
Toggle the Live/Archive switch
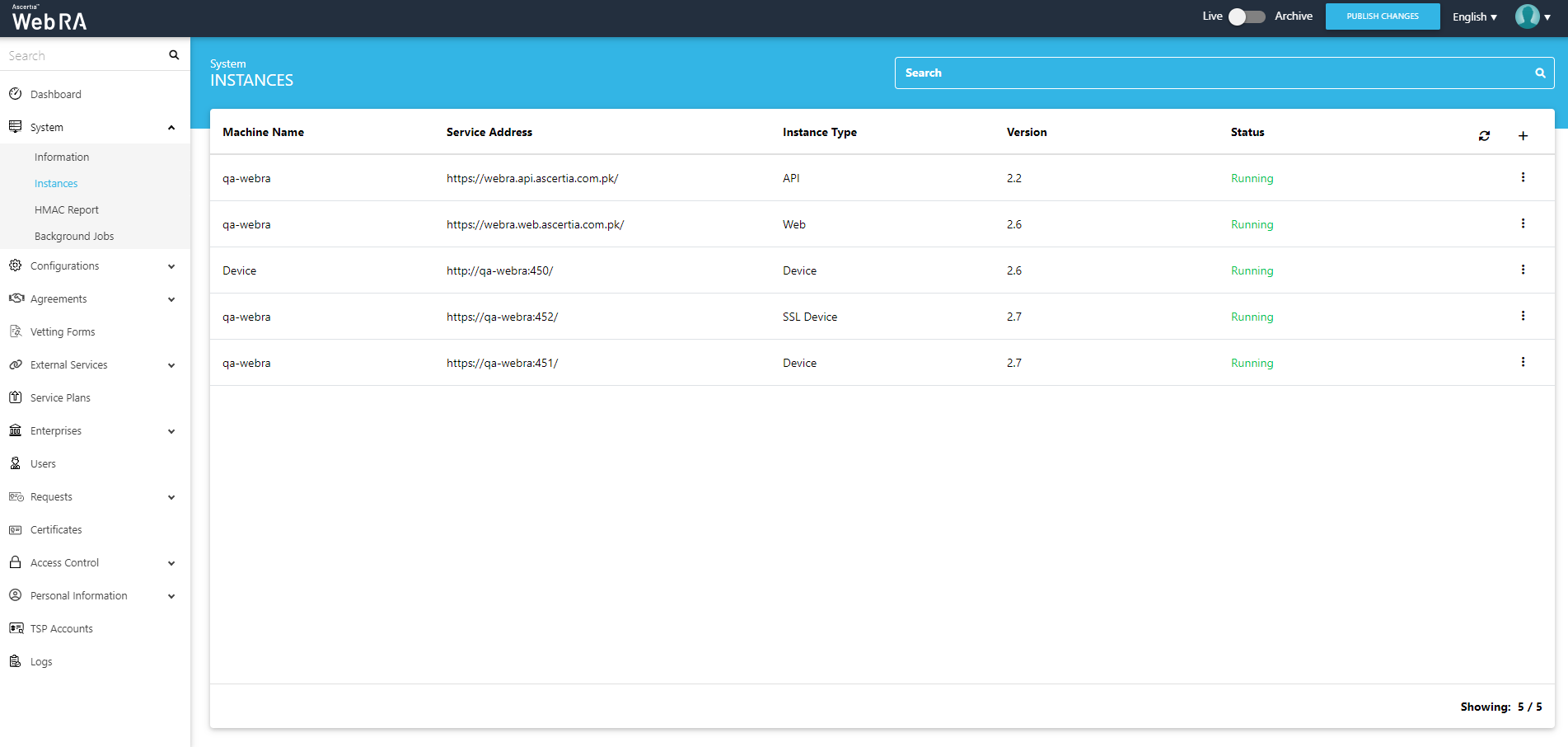pyautogui.click(x=1246, y=16)
